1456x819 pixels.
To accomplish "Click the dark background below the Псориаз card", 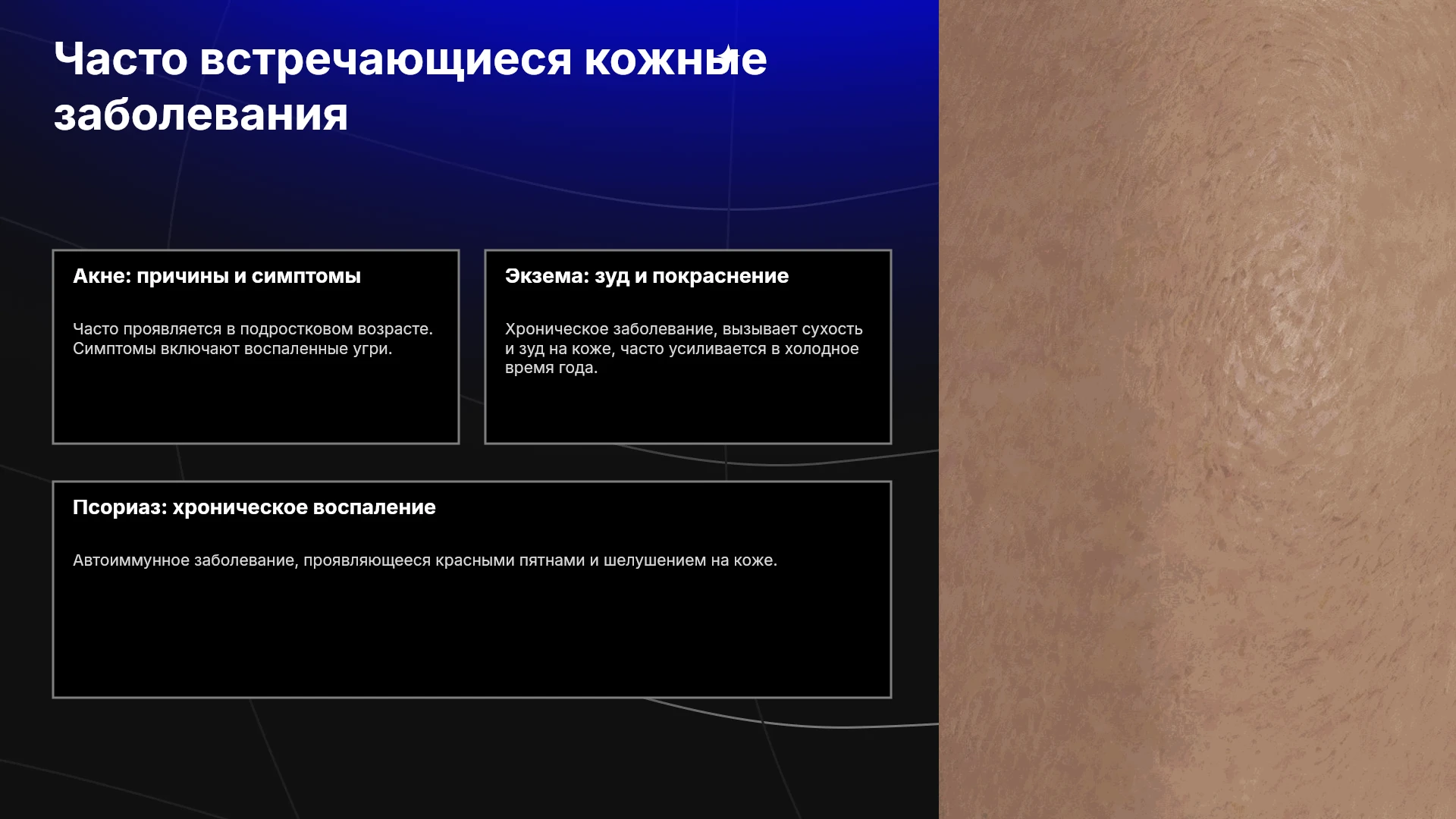I will pyautogui.click(x=469, y=758).
